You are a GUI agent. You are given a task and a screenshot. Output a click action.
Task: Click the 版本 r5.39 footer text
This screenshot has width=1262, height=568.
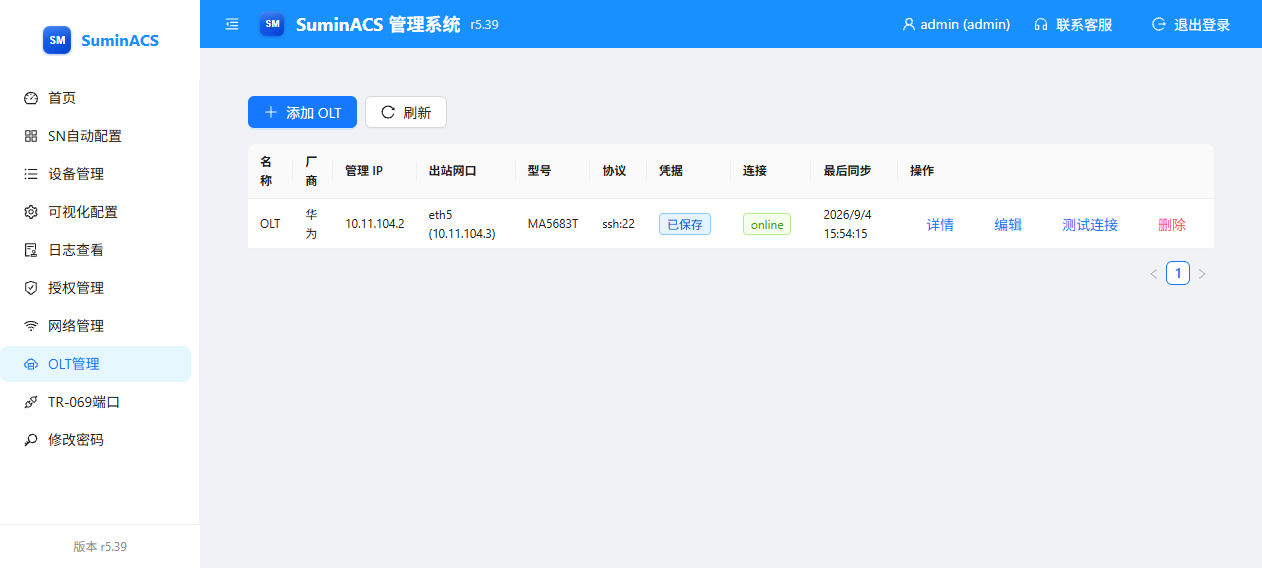tap(100, 547)
